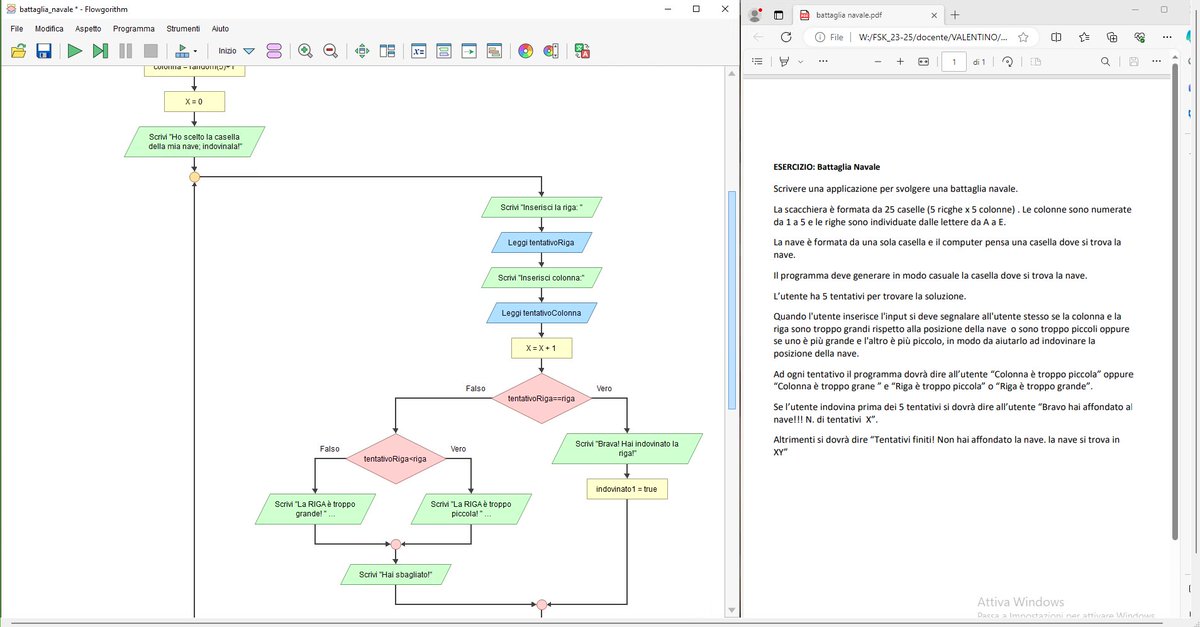
Task: Open the function manager purple shapes icon
Action: [275, 51]
